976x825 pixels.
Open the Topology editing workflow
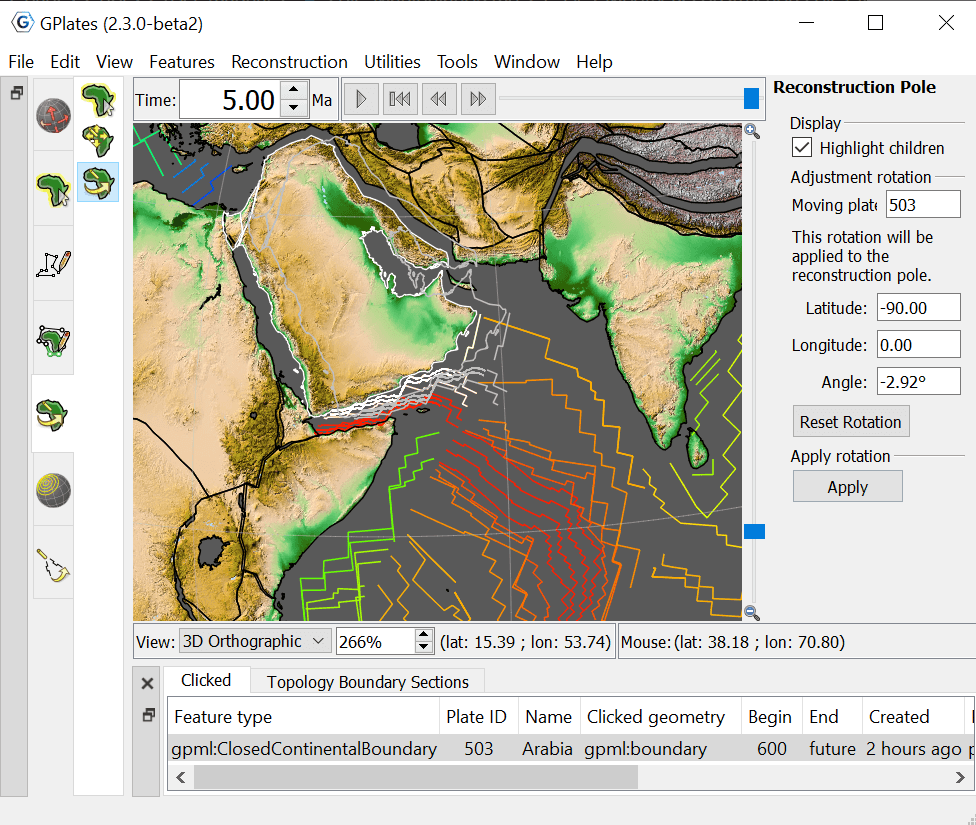coord(53,338)
